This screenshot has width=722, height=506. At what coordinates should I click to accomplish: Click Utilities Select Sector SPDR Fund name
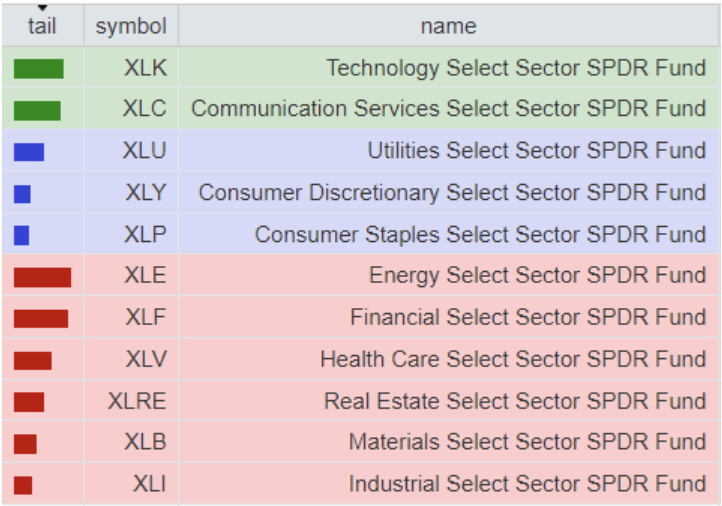tap(536, 152)
